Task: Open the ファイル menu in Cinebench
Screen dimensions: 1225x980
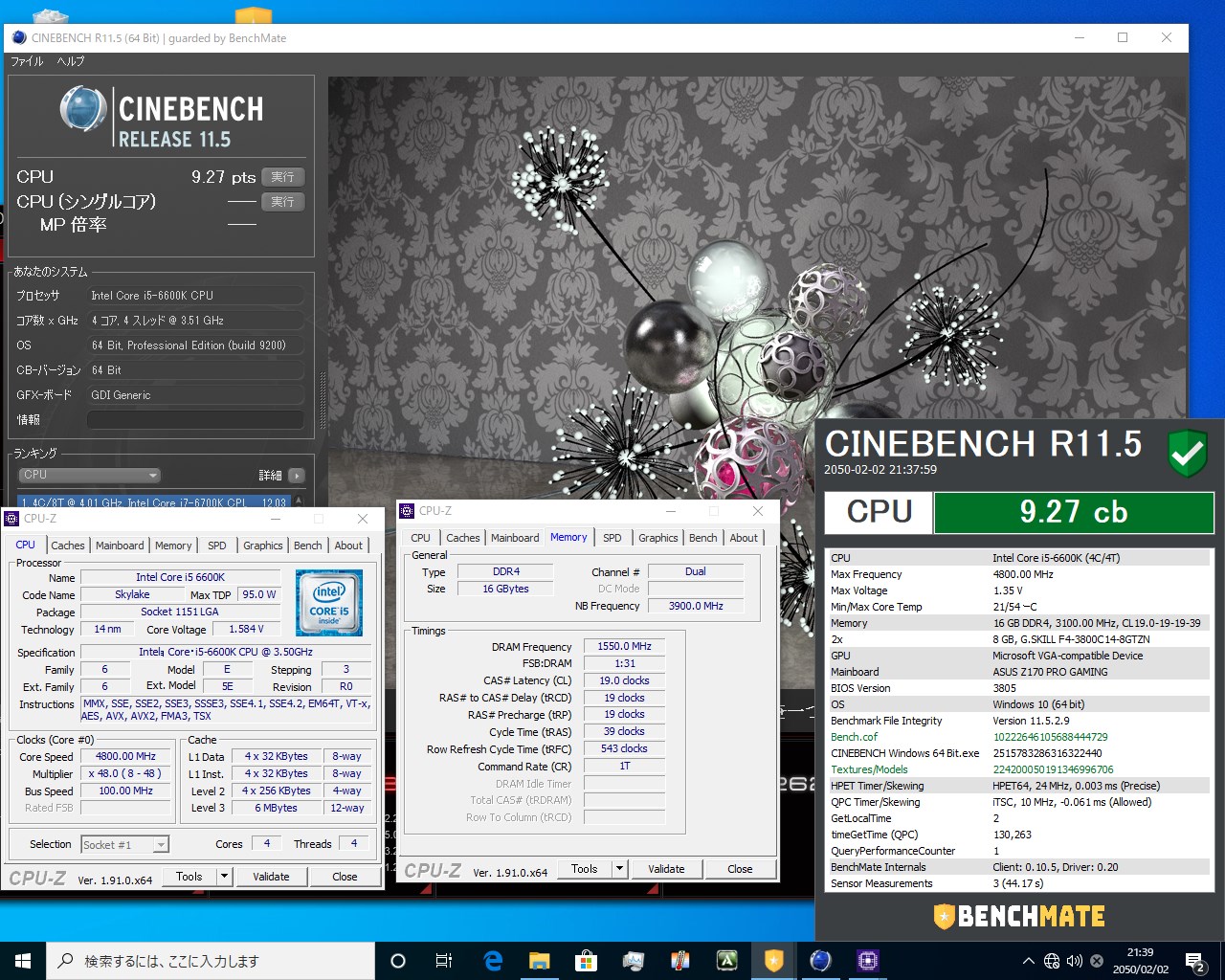Action: pos(27,61)
